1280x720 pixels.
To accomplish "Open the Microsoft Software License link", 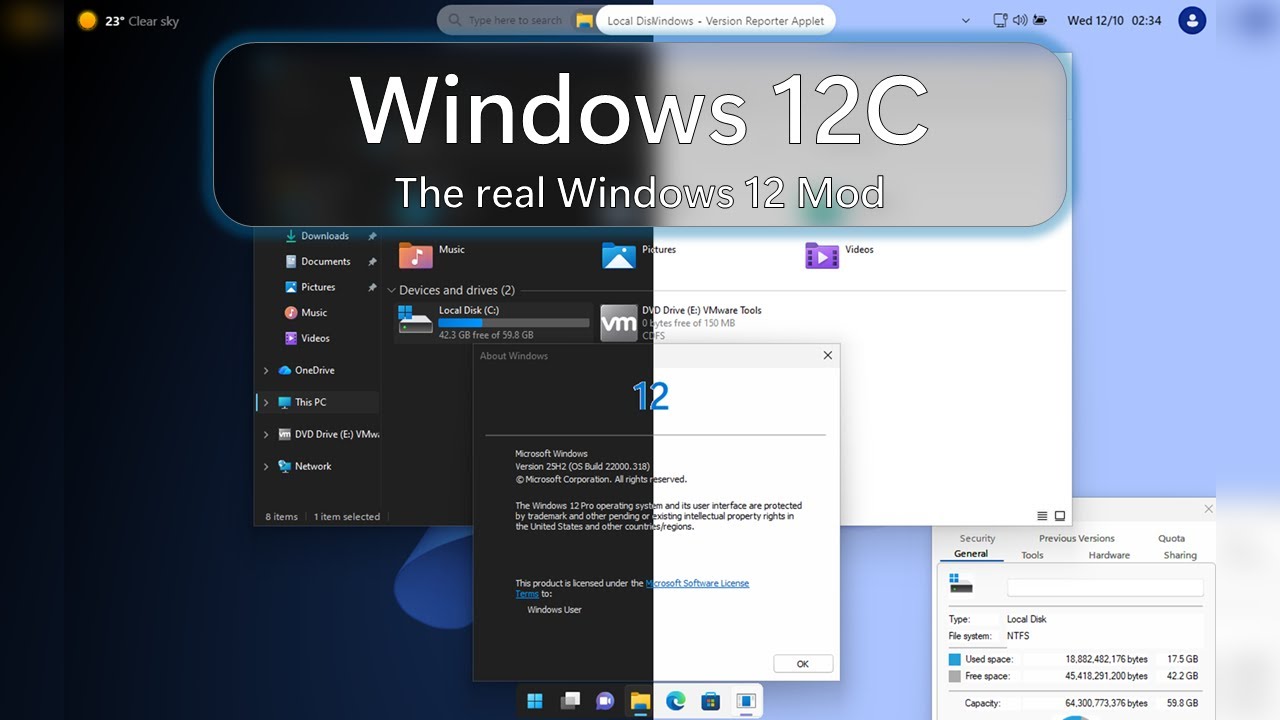I will click(697, 583).
